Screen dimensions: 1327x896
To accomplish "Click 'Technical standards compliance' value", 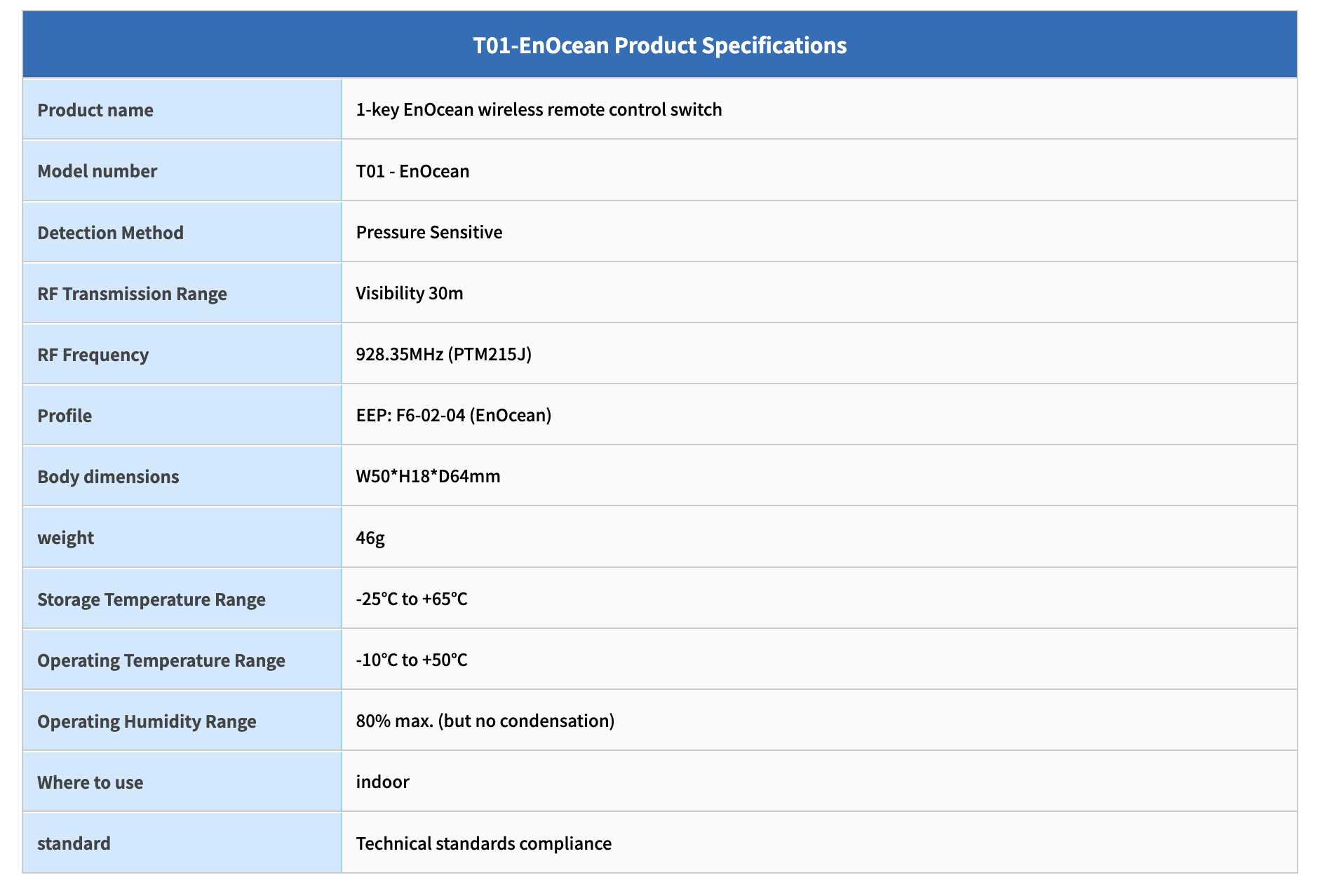I will (x=484, y=843).
